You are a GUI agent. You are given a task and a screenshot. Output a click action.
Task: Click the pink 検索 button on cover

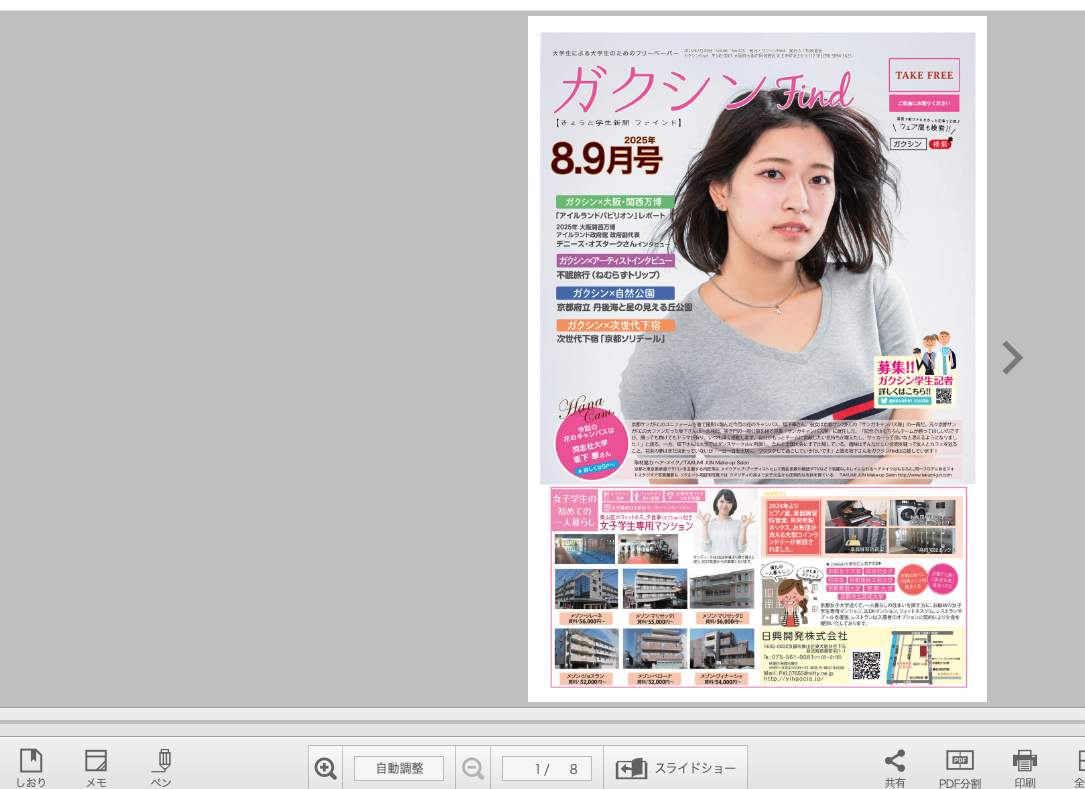[x=940, y=144]
